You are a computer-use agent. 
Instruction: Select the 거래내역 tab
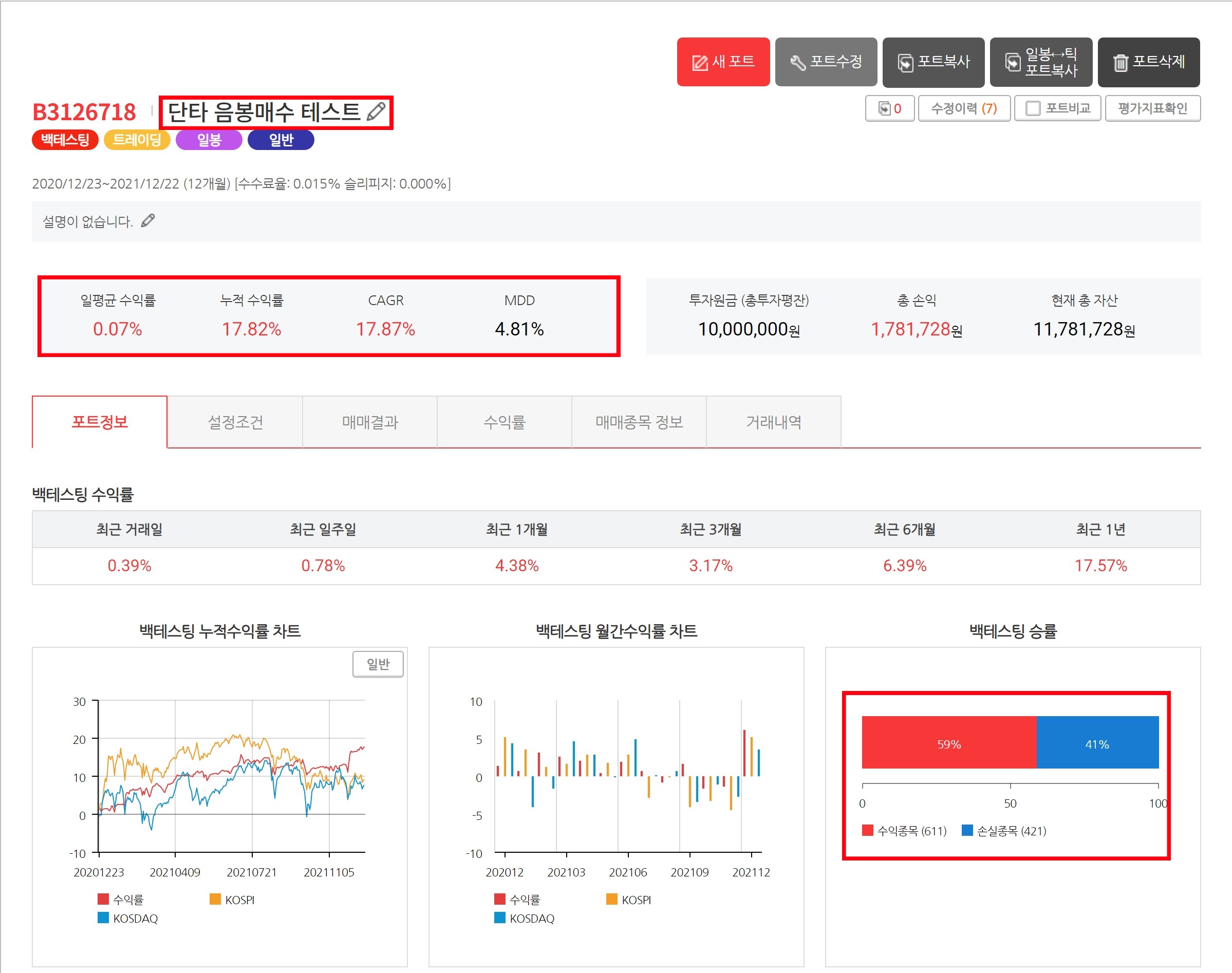pyautogui.click(x=774, y=422)
